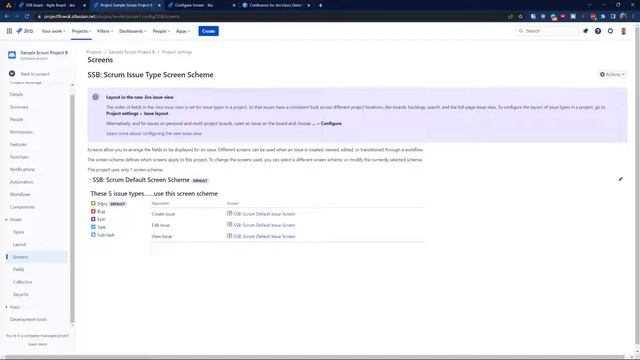Switch to the Confluence for Jira Users tab
The width and height of the screenshot is (640, 360).
coord(276,5)
